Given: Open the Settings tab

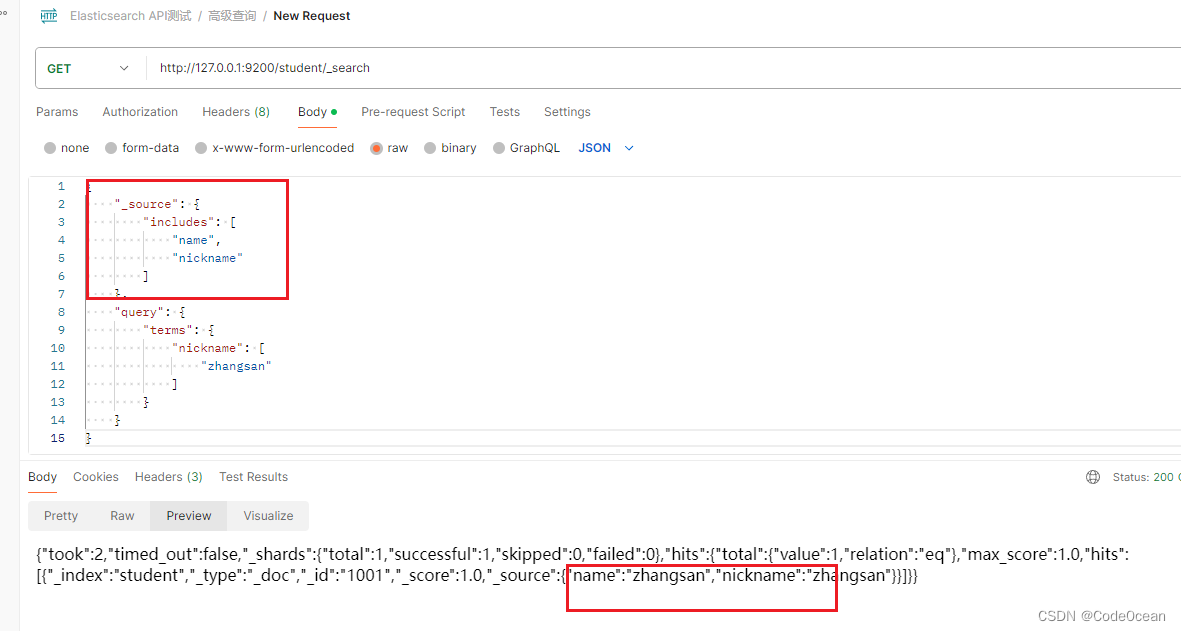Looking at the screenshot, I should pos(567,111).
